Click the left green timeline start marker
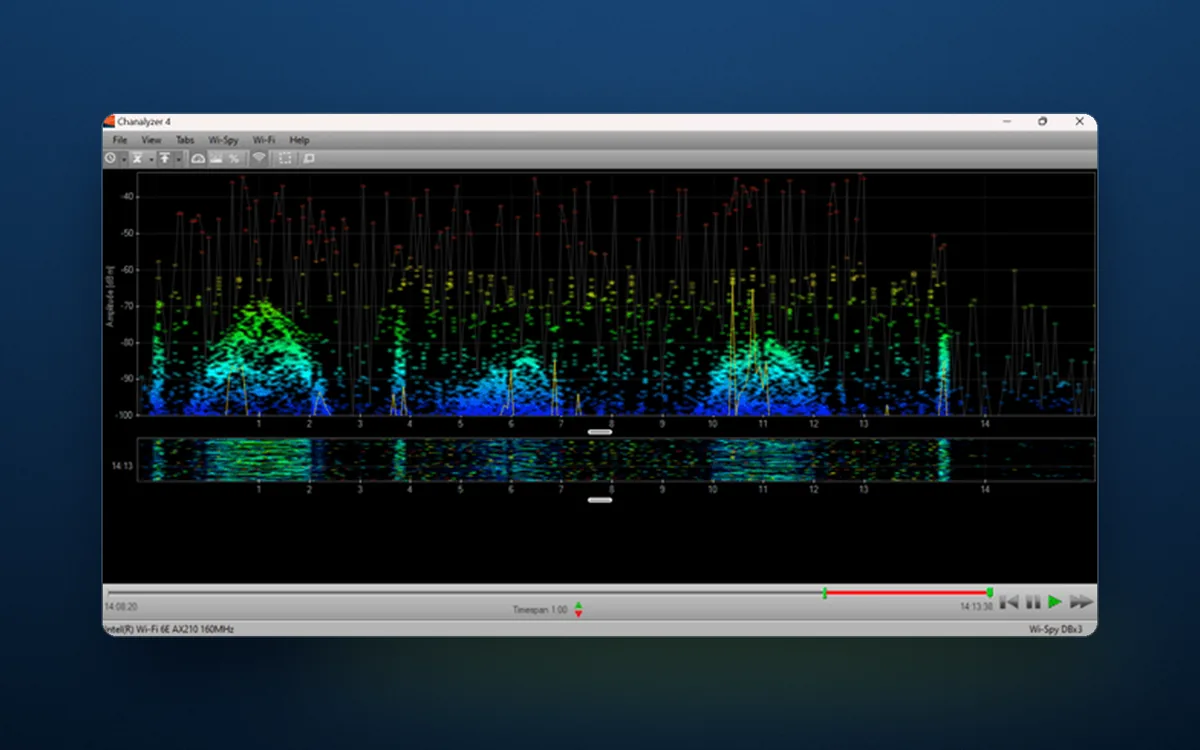The image size is (1200, 750). coord(824,593)
